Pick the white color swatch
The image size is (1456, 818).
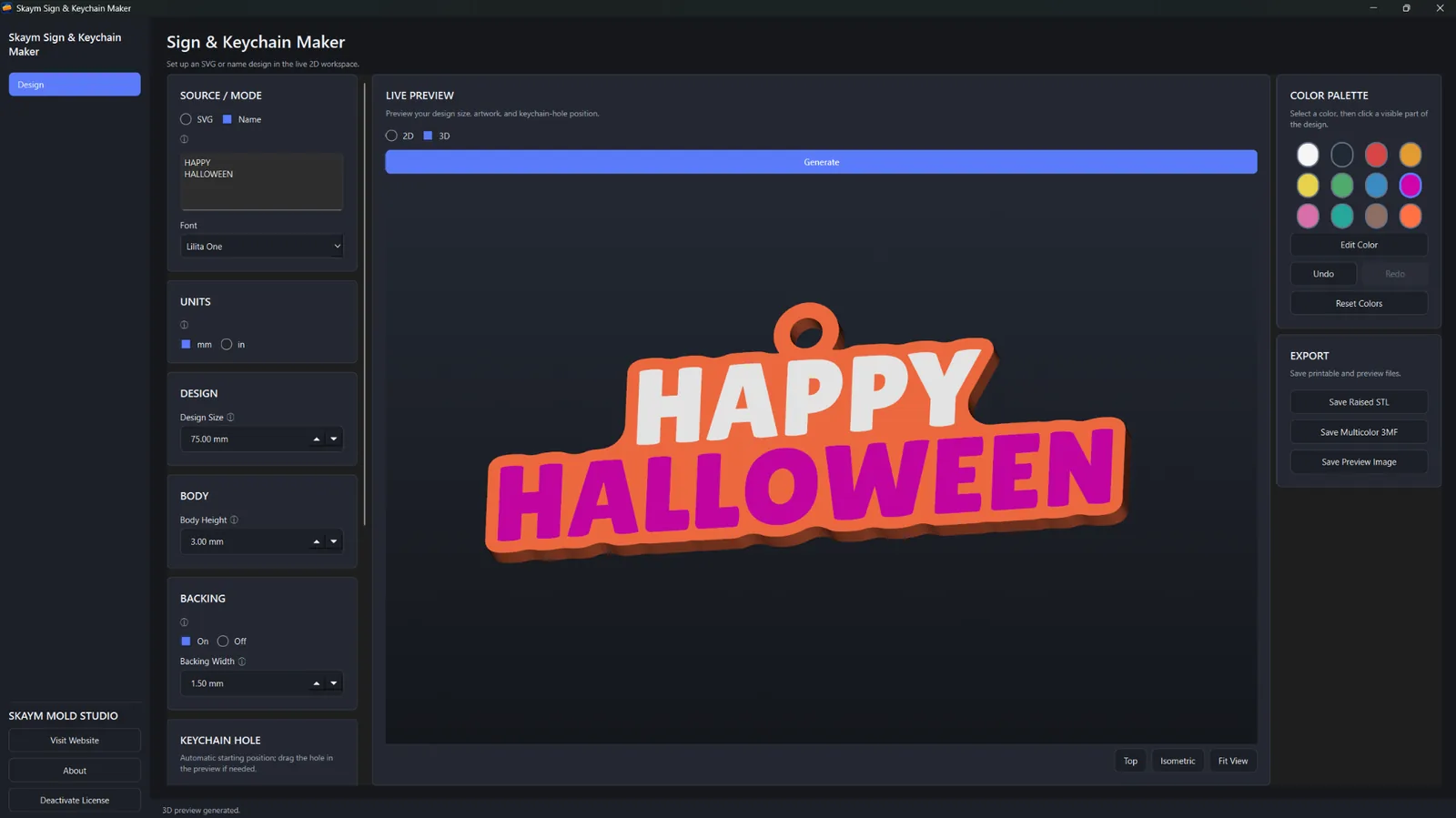1308,155
